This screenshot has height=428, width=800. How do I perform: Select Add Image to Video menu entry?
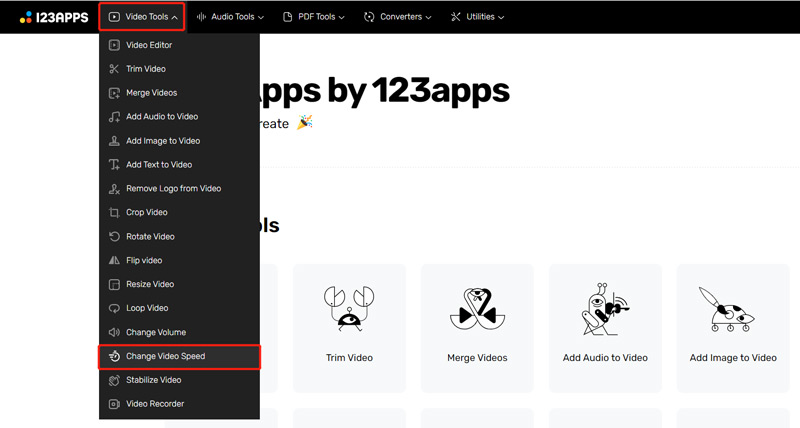click(x=179, y=141)
